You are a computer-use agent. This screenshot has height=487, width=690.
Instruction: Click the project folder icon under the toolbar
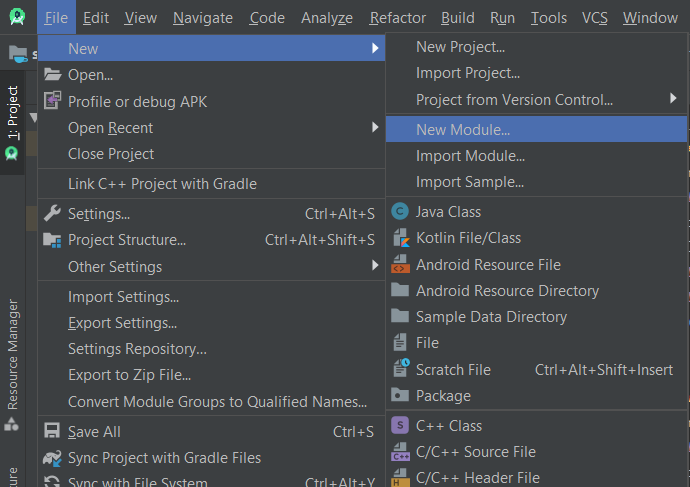18,54
